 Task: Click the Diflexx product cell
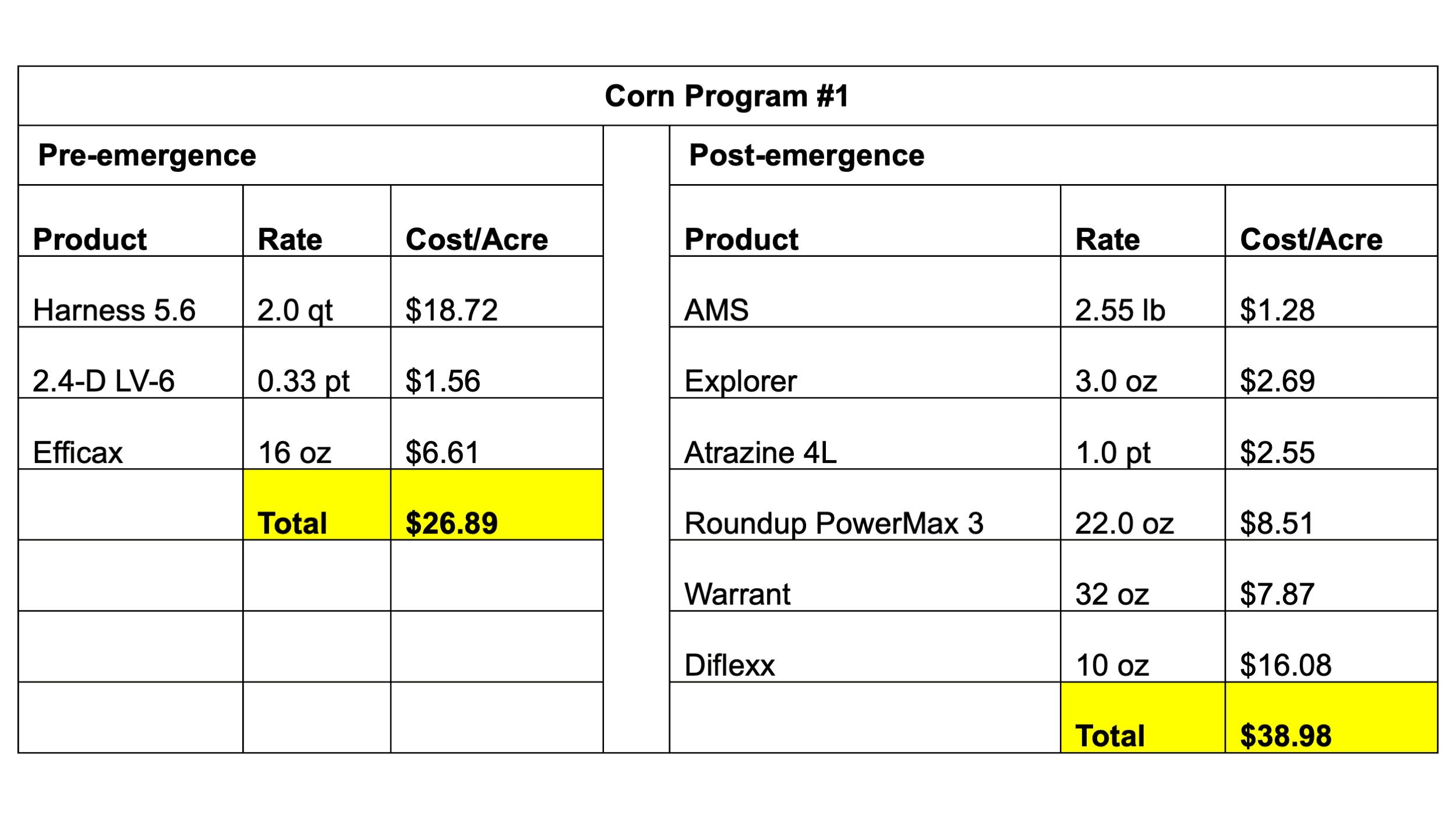(865, 647)
